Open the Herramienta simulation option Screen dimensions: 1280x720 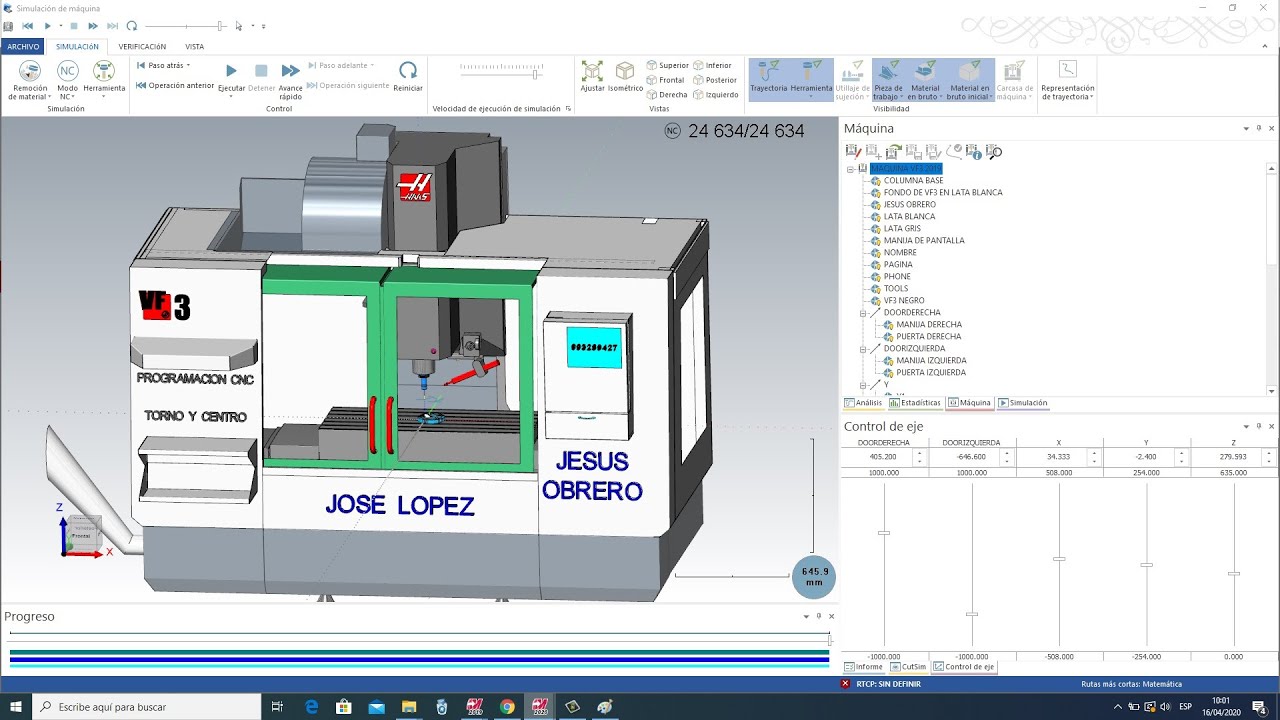(x=104, y=77)
